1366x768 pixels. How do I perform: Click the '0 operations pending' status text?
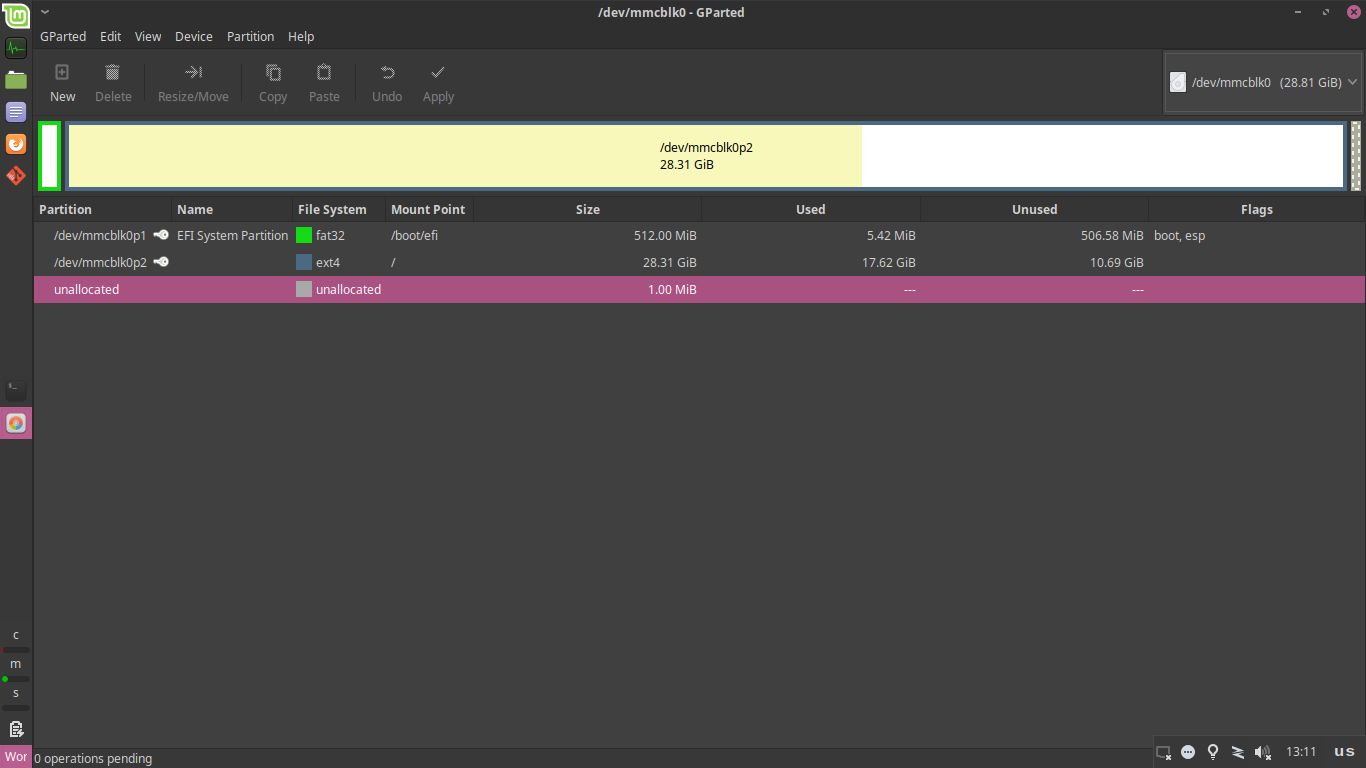93,759
